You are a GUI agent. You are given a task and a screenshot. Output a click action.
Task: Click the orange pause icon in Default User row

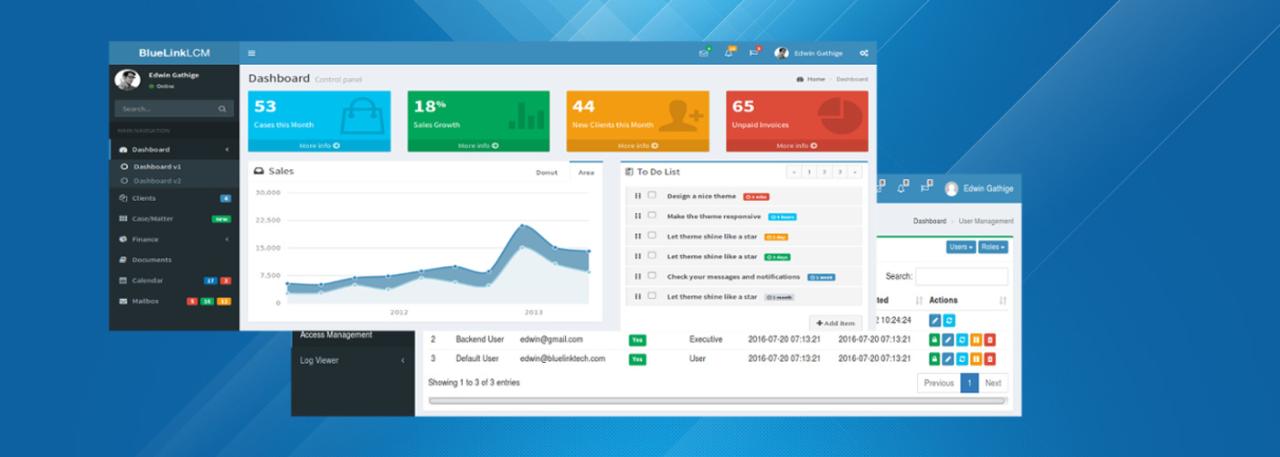click(x=976, y=359)
